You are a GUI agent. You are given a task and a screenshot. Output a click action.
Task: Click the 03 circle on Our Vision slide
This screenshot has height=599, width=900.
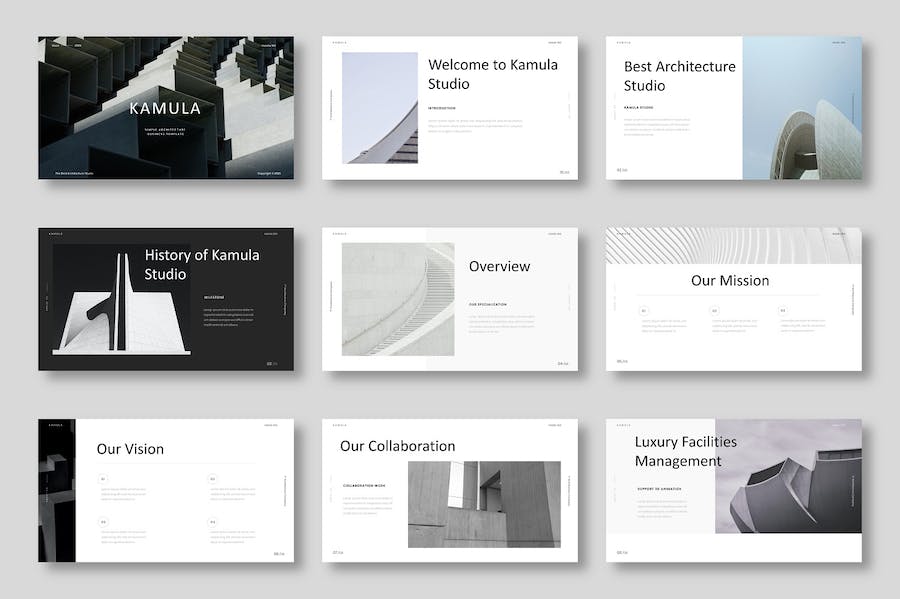pos(103,522)
